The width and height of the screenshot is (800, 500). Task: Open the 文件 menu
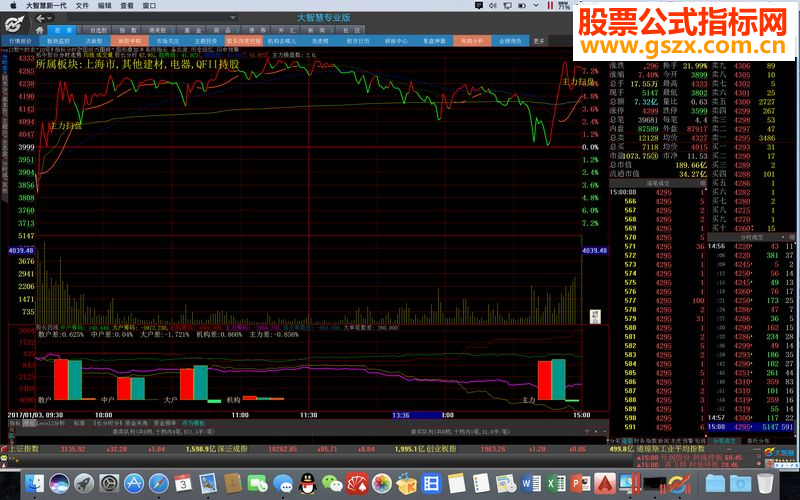pyautogui.click(x=82, y=6)
